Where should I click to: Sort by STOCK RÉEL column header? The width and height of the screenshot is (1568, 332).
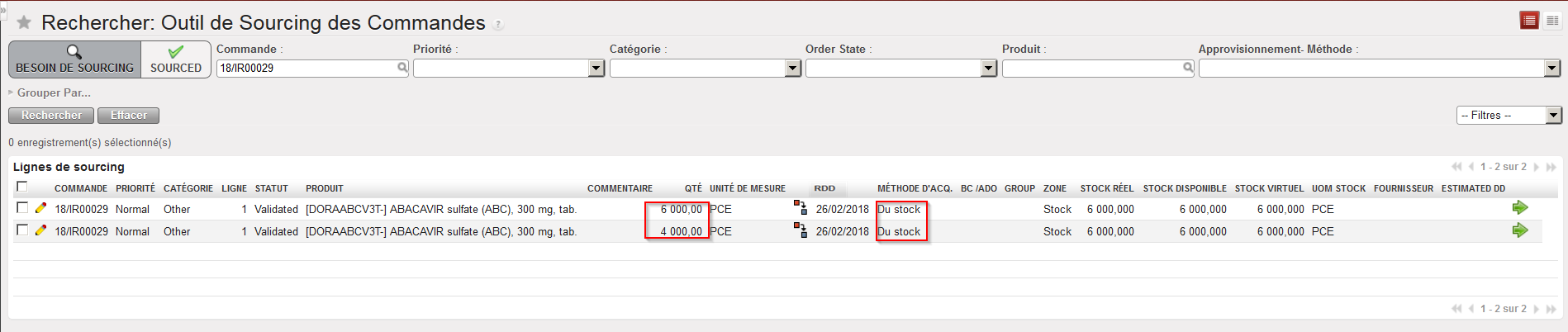pos(1107,188)
